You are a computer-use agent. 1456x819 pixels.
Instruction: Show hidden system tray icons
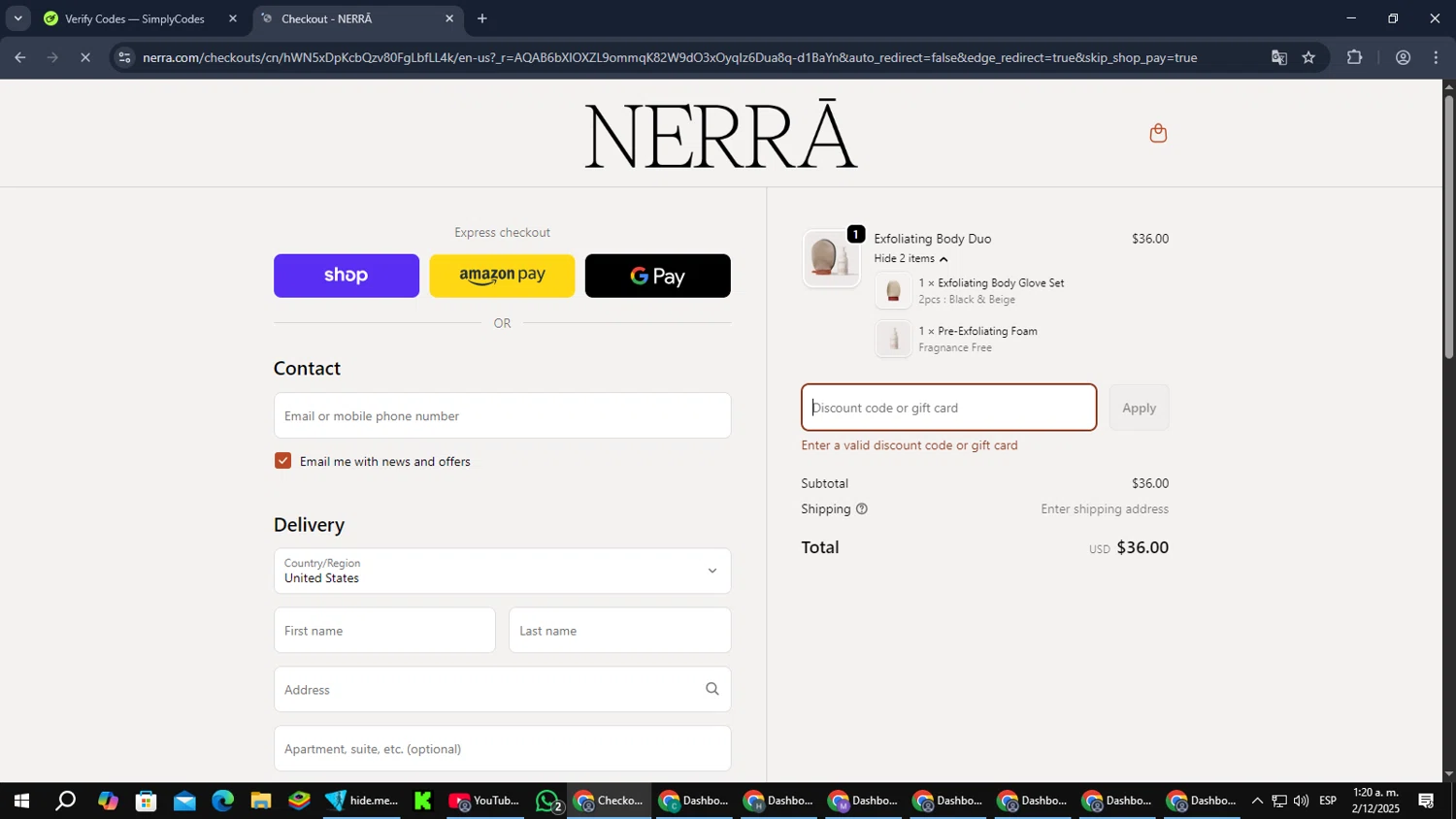(1257, 801)
